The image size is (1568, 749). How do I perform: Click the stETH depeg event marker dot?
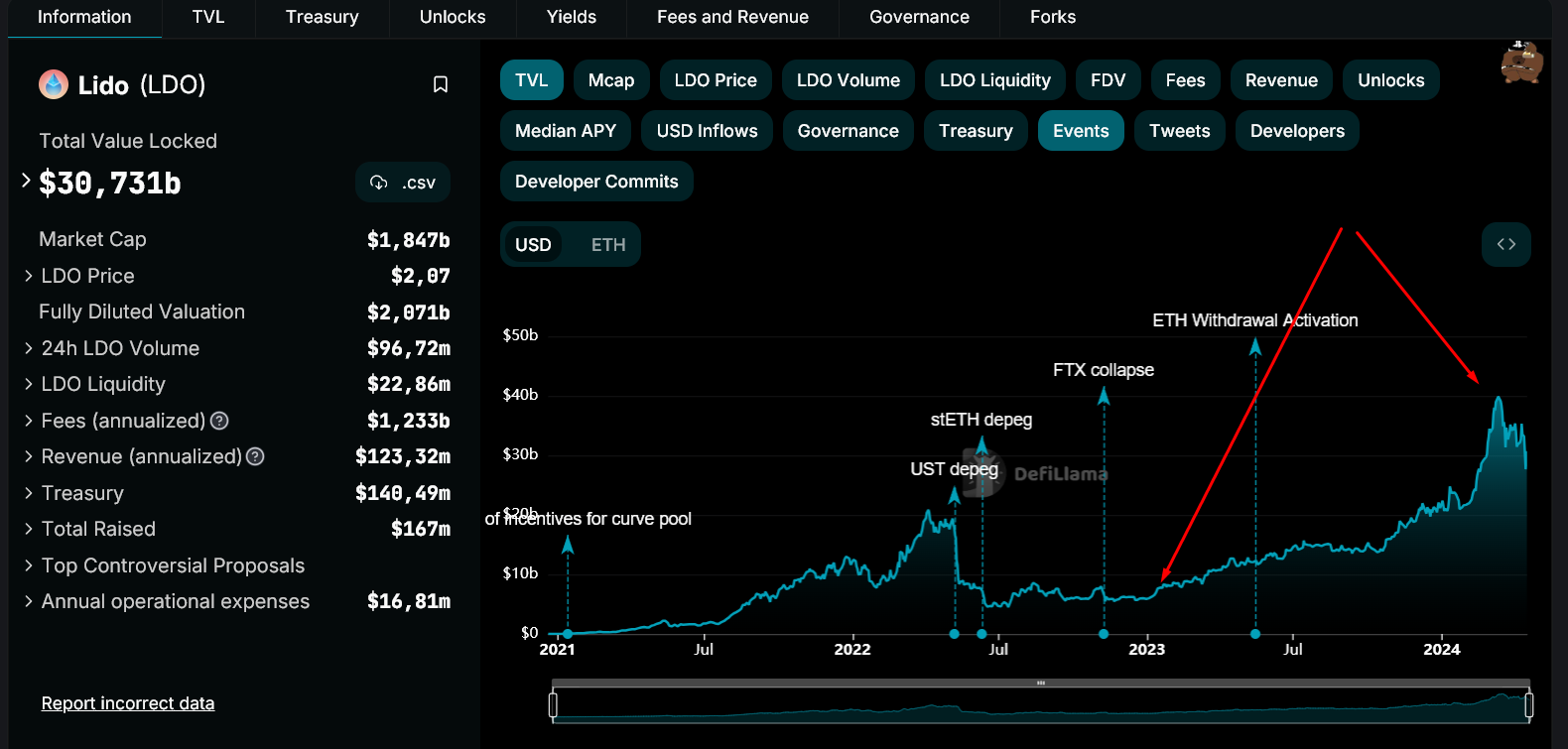(x=981, y=634)
